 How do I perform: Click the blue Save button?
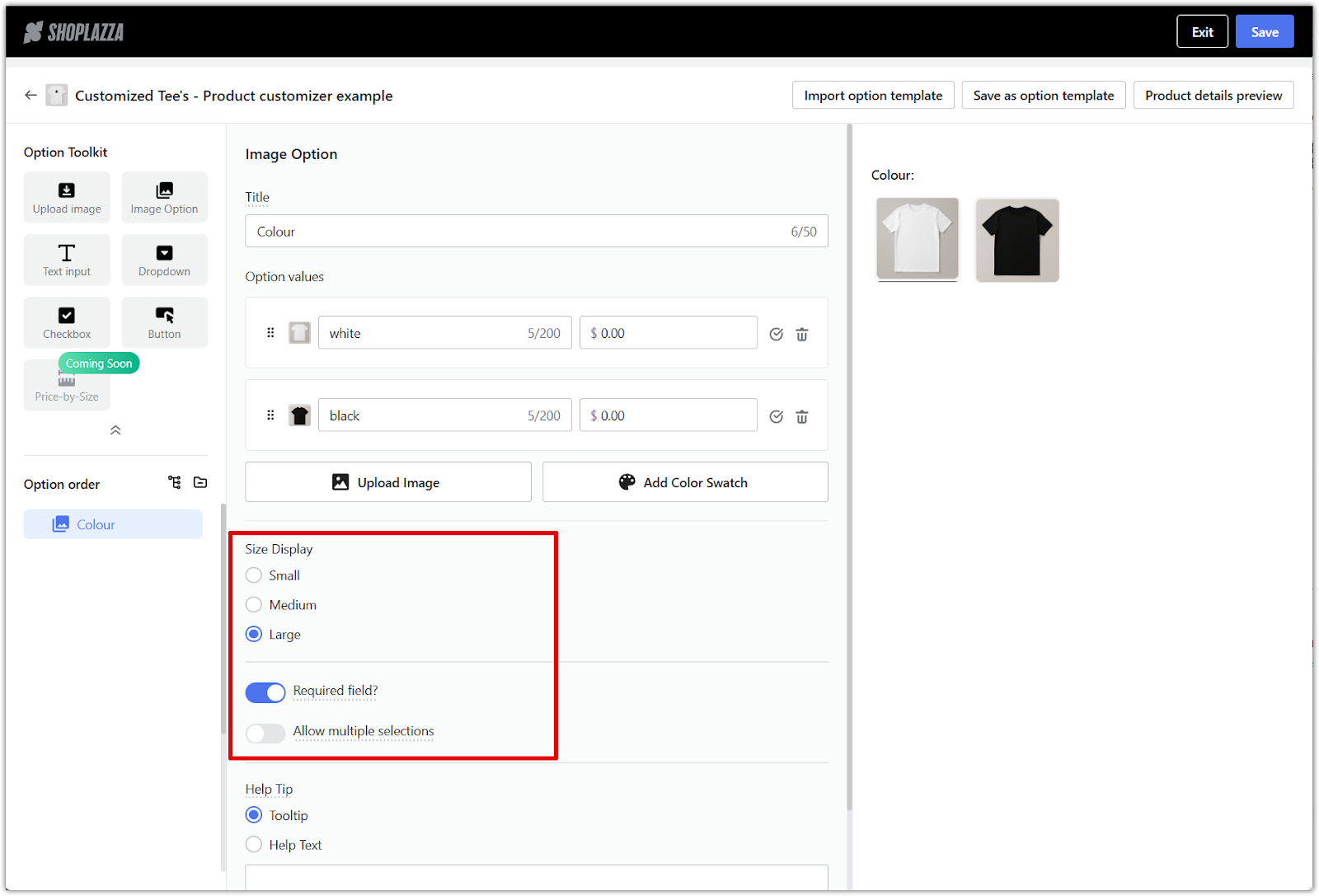point(1265,31)
